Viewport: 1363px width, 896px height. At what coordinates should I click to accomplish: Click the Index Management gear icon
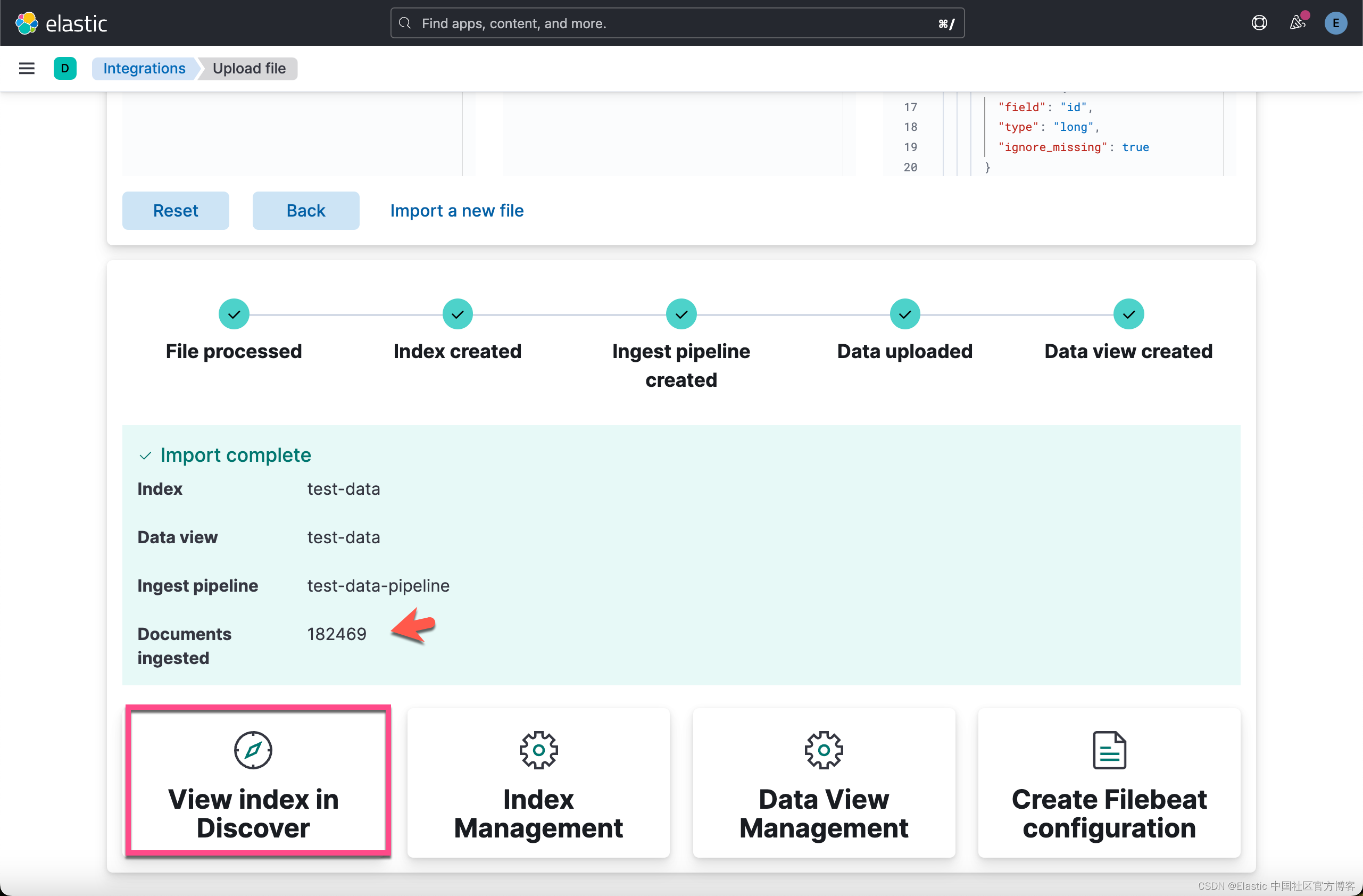(x=538, y=750)
